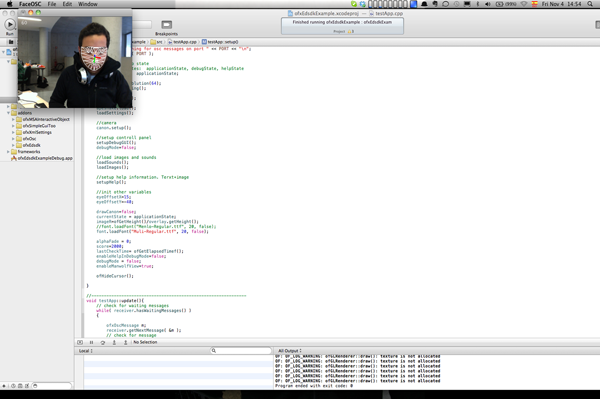600x399 pixels.
Task: Open the Window menu
Action: click(88, 4)
